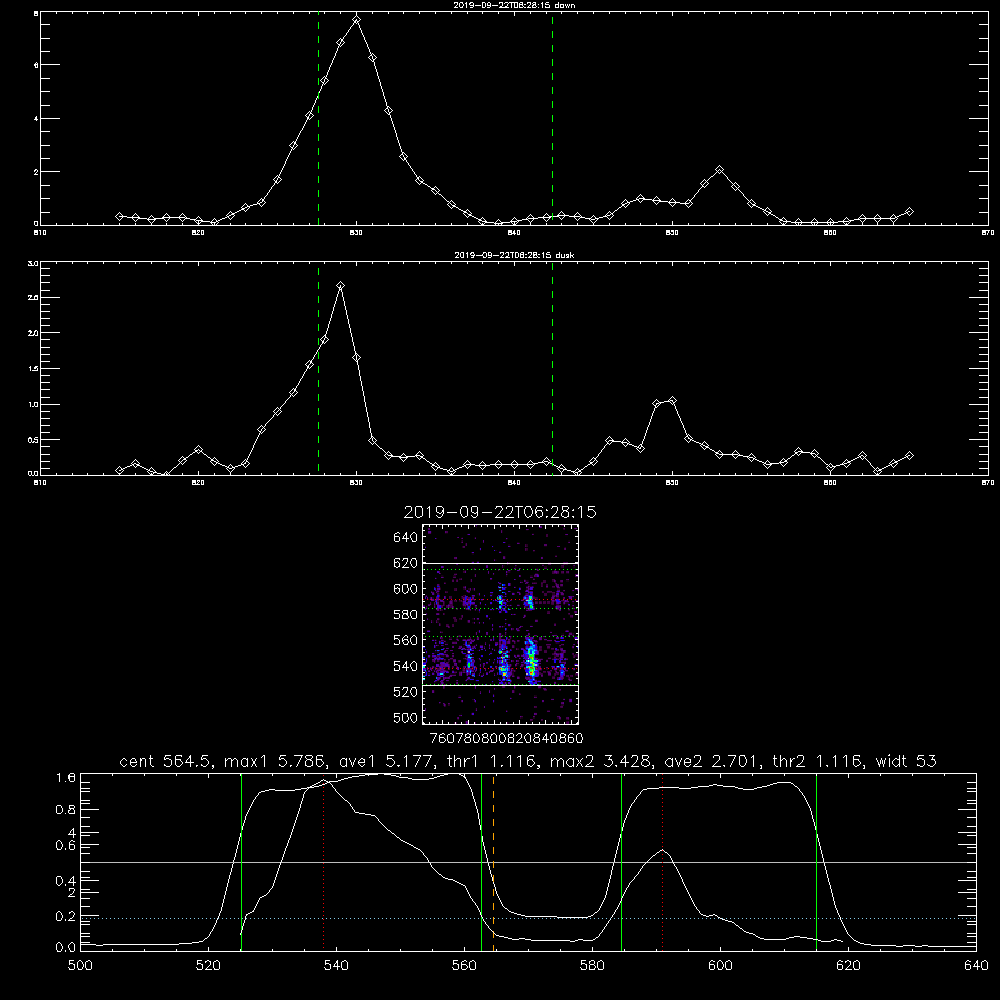1000x1000 pixels.
Task: Click the 600 tick label on the bottom x-axis
Action: point(720,965)
